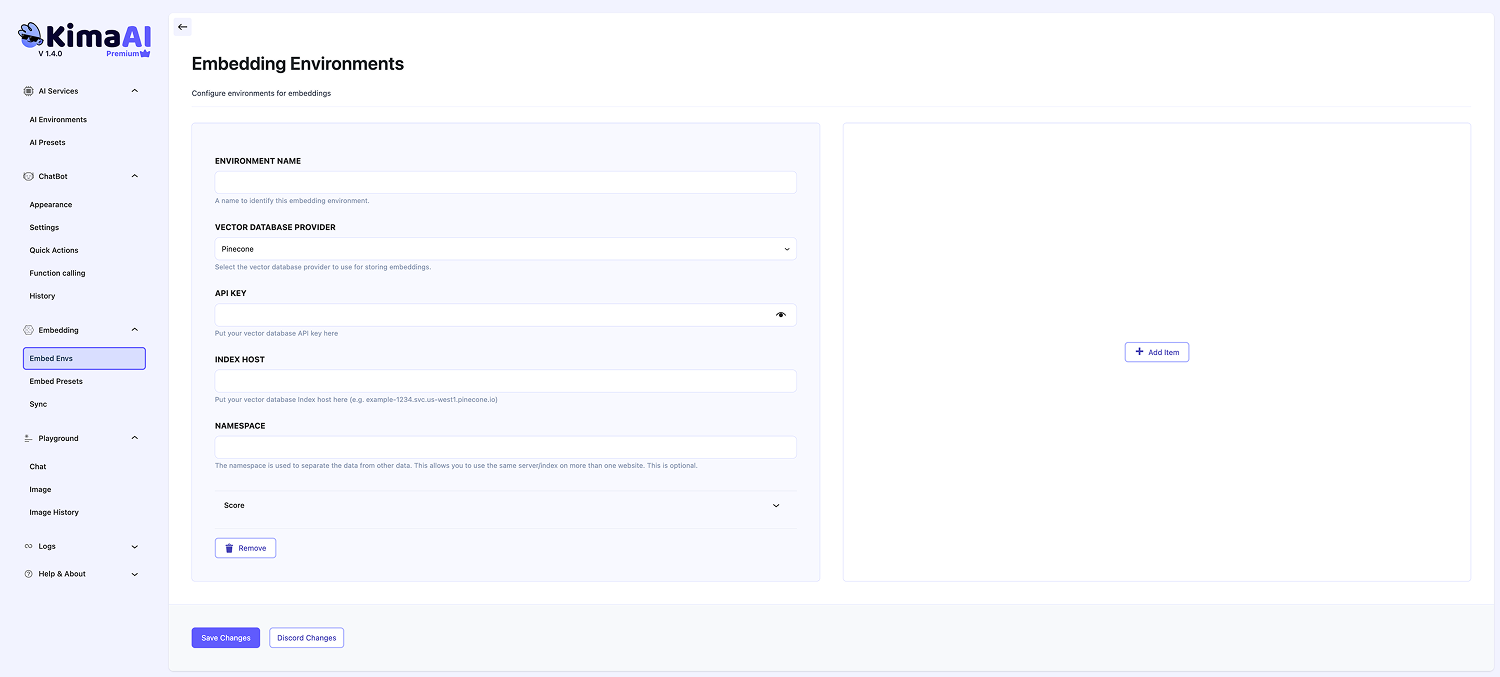1500x677 pixels.
Task: Click the Help & About icon
Action: click(x=27, y=573)
